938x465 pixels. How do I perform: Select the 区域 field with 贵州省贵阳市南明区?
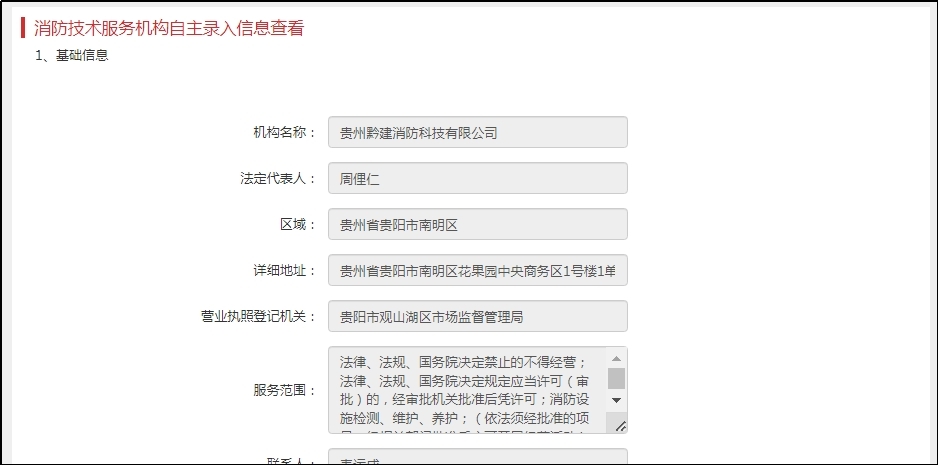[477, 224]
